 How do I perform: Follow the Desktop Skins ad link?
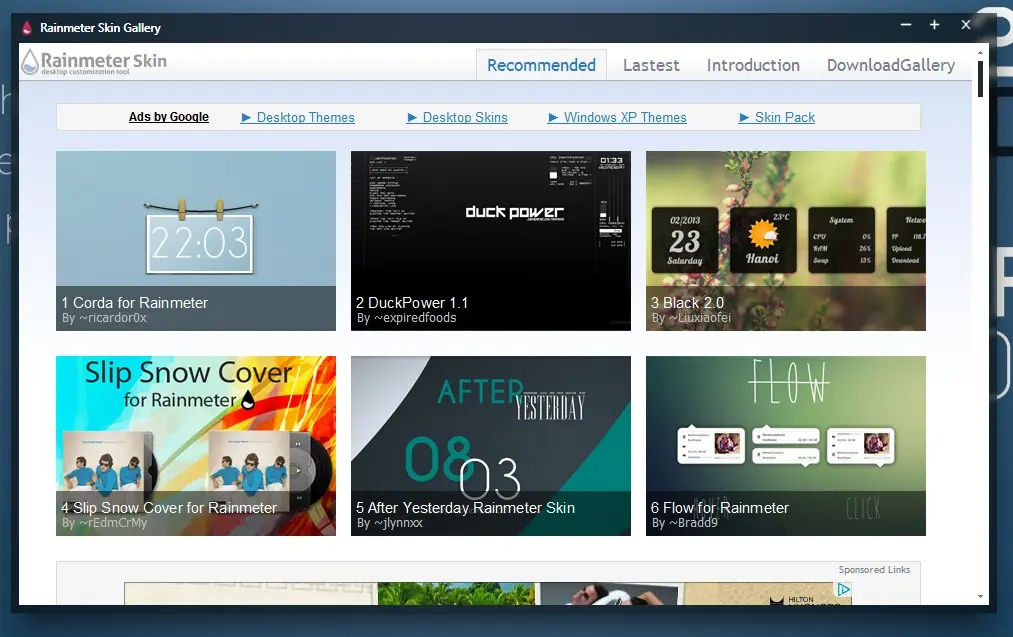point(457,118)
